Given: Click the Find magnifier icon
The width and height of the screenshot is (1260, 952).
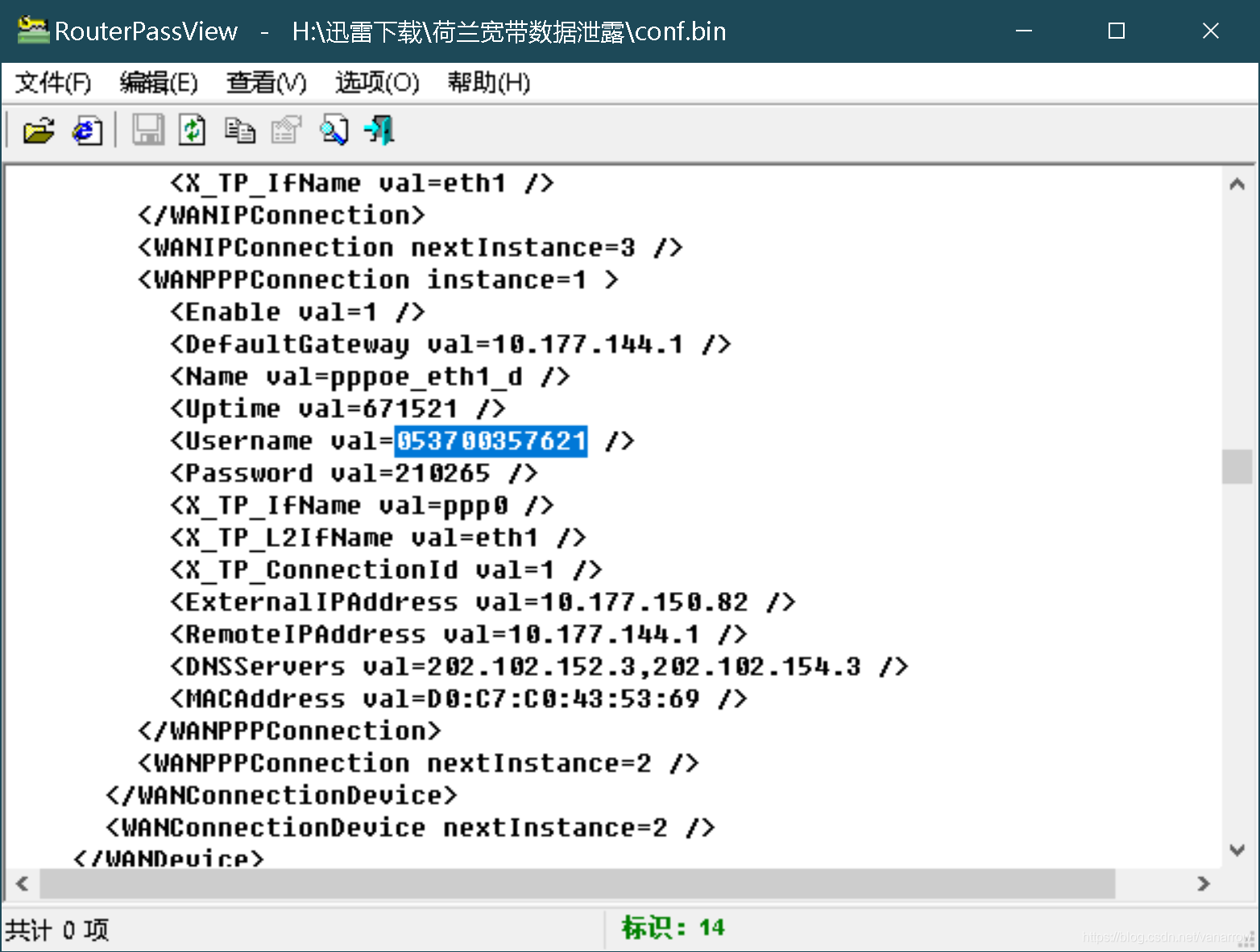Looking at the screenshot, I should (x=334, y=130).
